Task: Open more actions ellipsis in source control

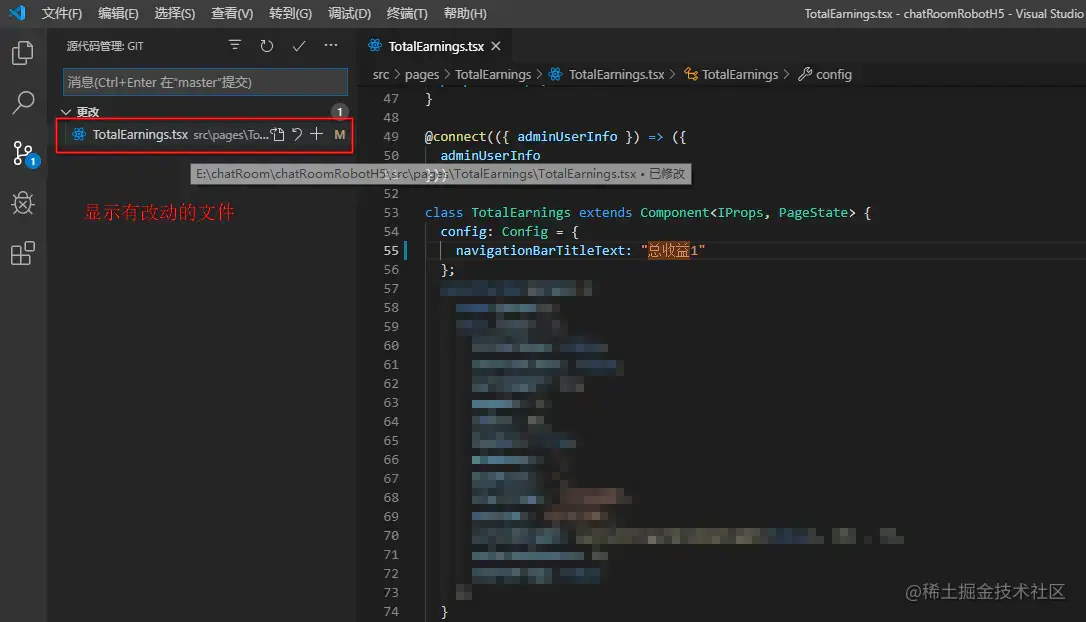Action: (331, 46)
